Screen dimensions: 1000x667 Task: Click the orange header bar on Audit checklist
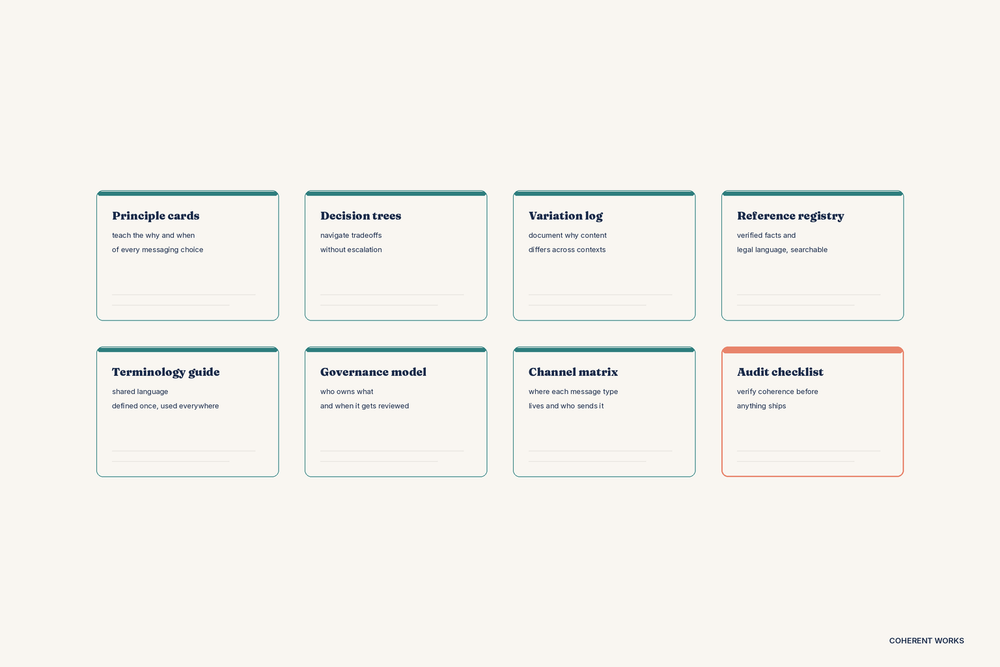pyautogui.click(x=812, y=350)
